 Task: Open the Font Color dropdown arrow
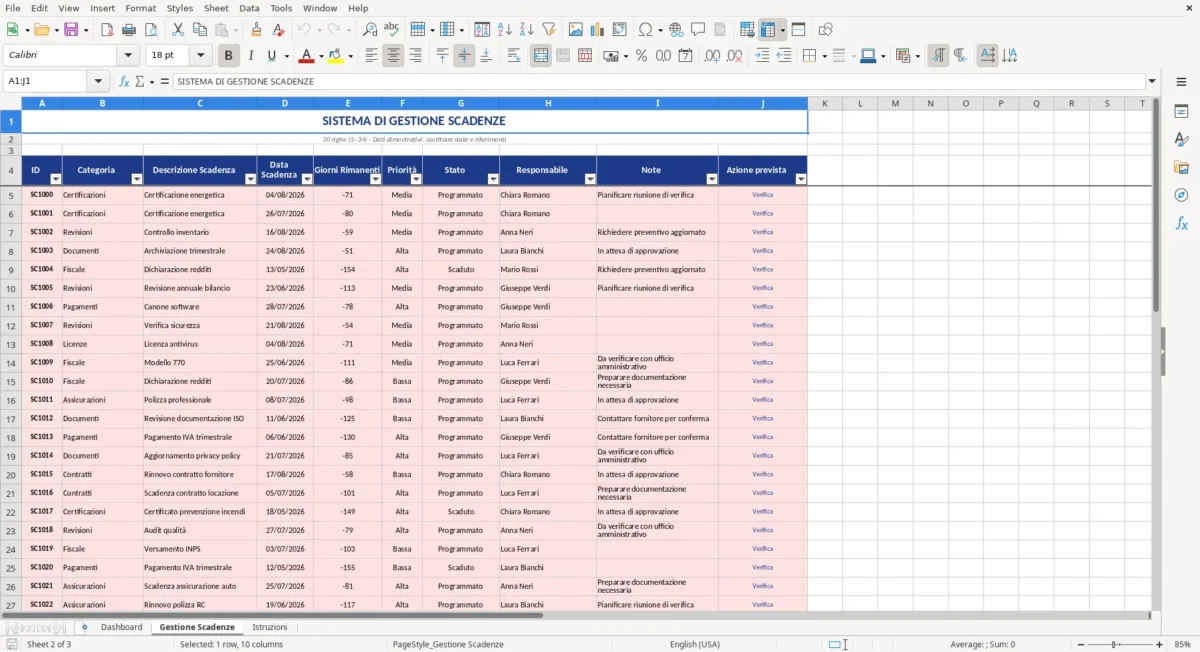tap(320, 56)
